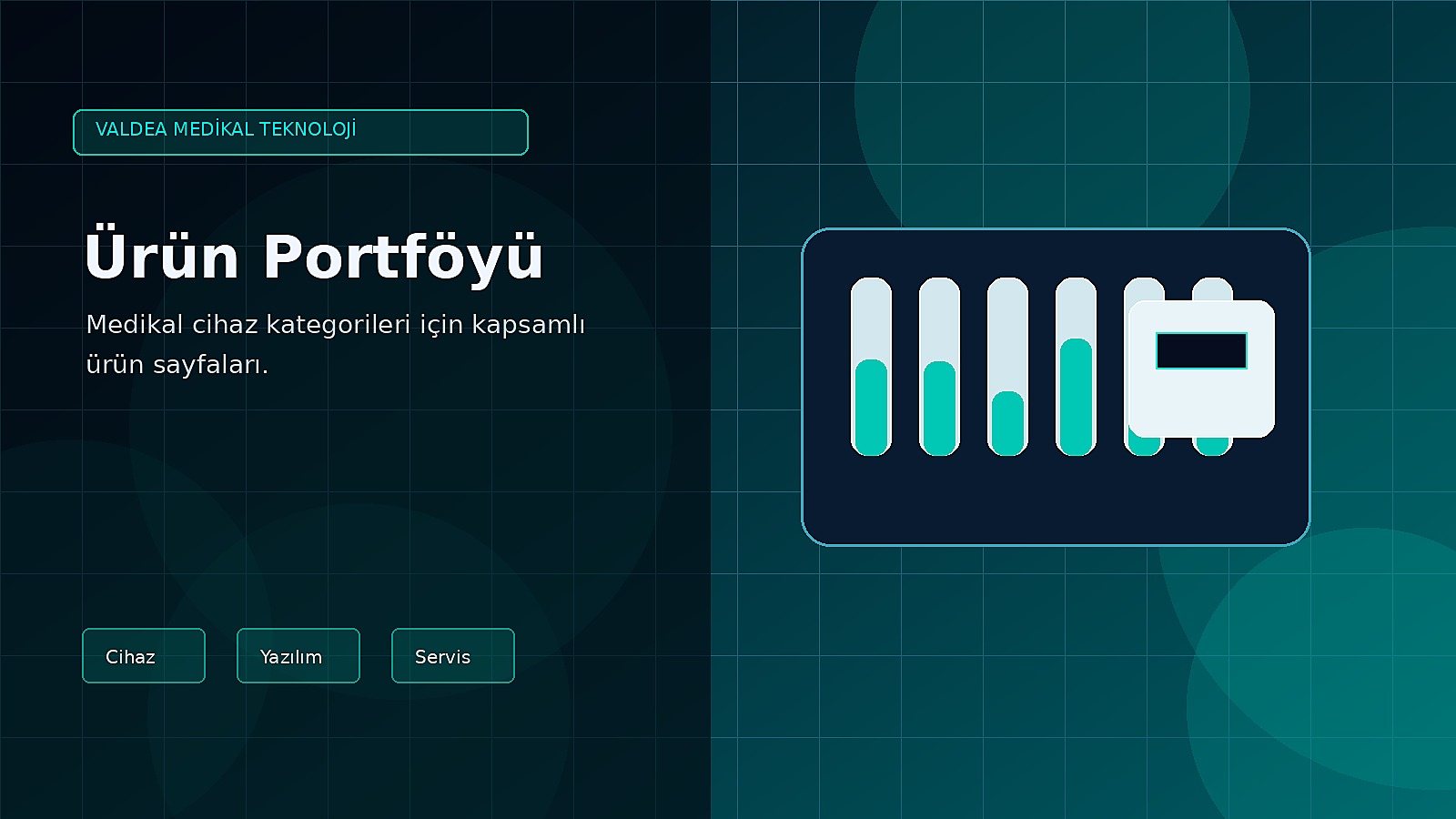Viewport: 1456px width, 819px height.
Task: Click the white device icon with dark screen
Action: coord(1201,369)
